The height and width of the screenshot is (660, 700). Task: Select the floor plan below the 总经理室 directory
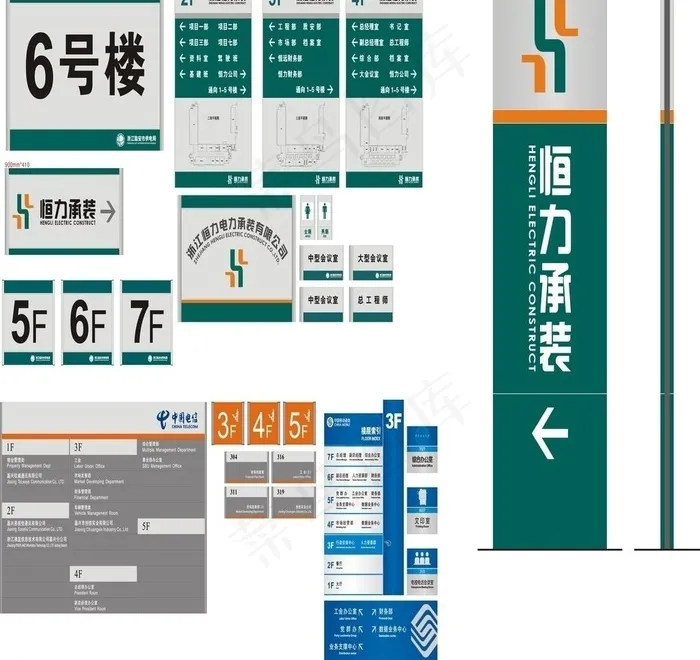pos(384,135)
